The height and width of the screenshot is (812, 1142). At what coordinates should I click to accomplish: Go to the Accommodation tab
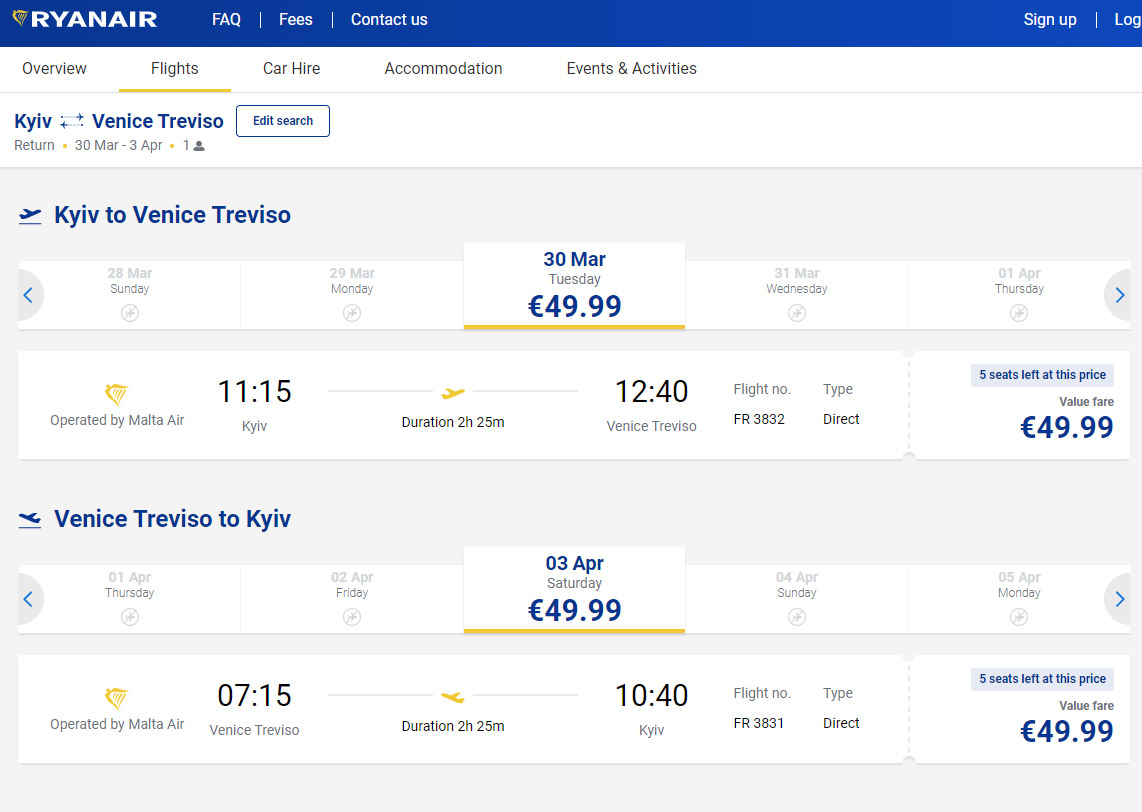(444, 68)
